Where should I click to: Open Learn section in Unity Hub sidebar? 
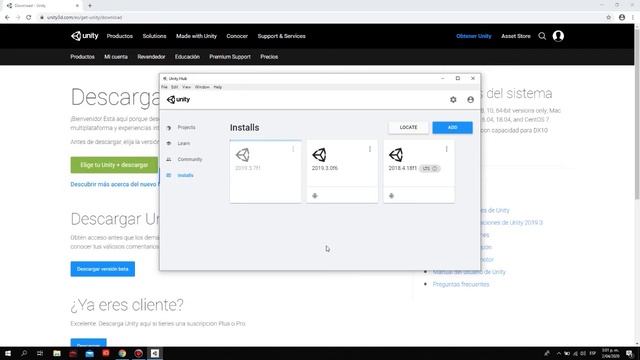pyautogui.click(x=184, y=143)
